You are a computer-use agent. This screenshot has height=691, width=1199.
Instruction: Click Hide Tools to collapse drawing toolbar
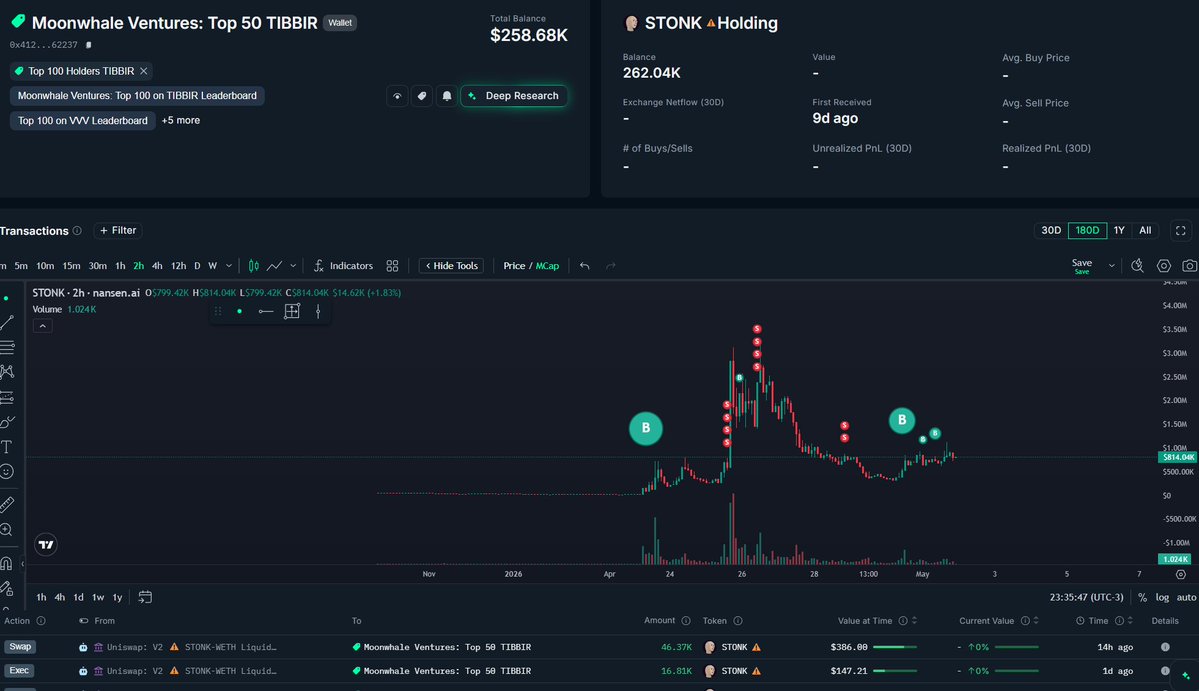tap(451, 266)
